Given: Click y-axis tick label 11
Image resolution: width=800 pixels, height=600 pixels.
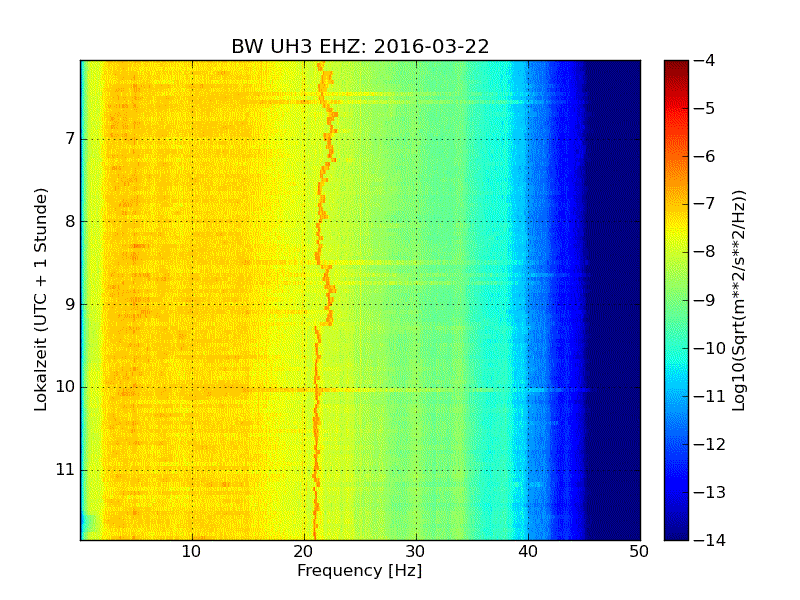Looking at the screenshot, I should [x=65, y=469].
